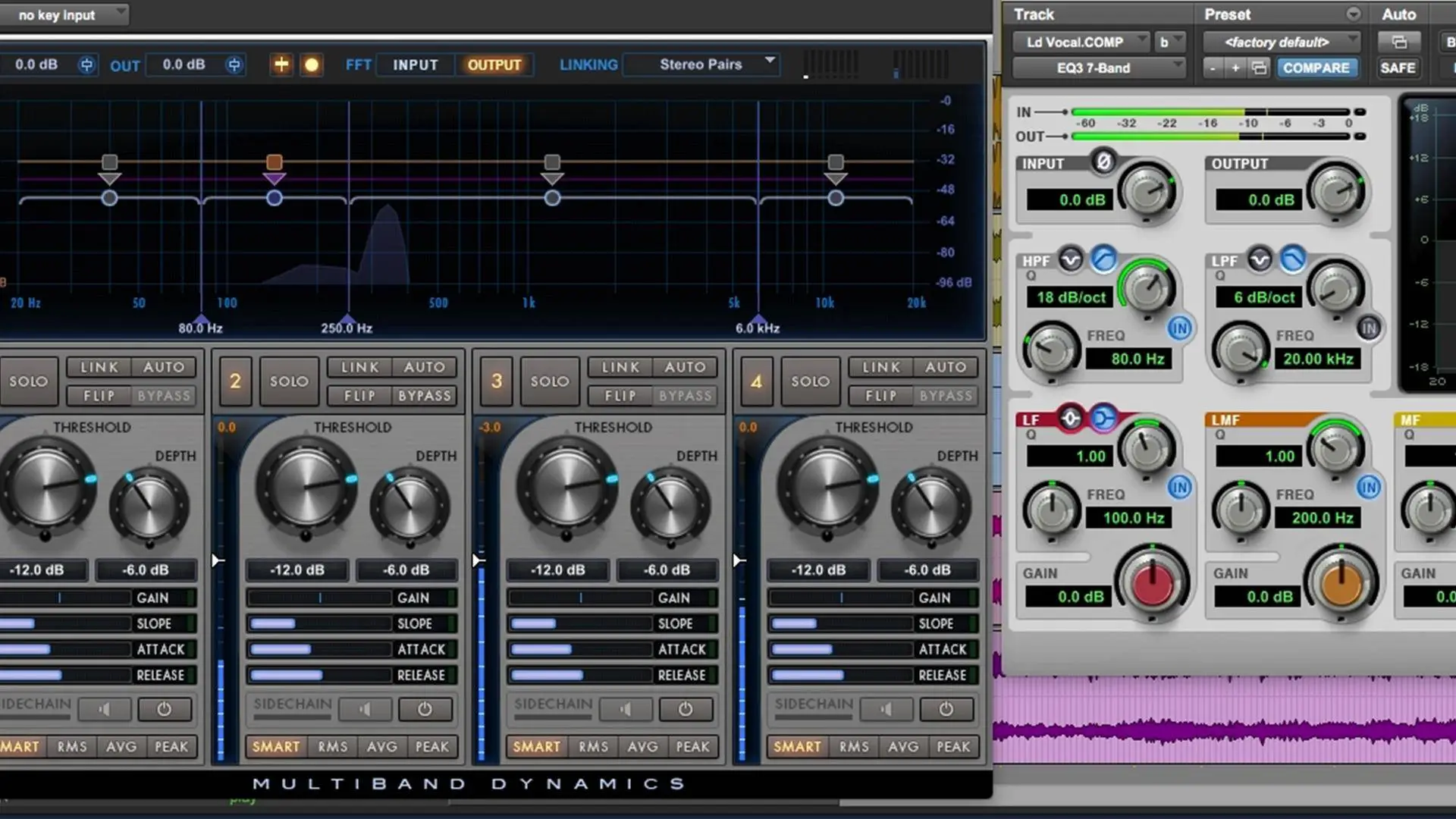The image size is (1456, 819).
Task: Open the Stereo Pairs linking dropdown
Action: pyautogui.click(x=700, y=64)
